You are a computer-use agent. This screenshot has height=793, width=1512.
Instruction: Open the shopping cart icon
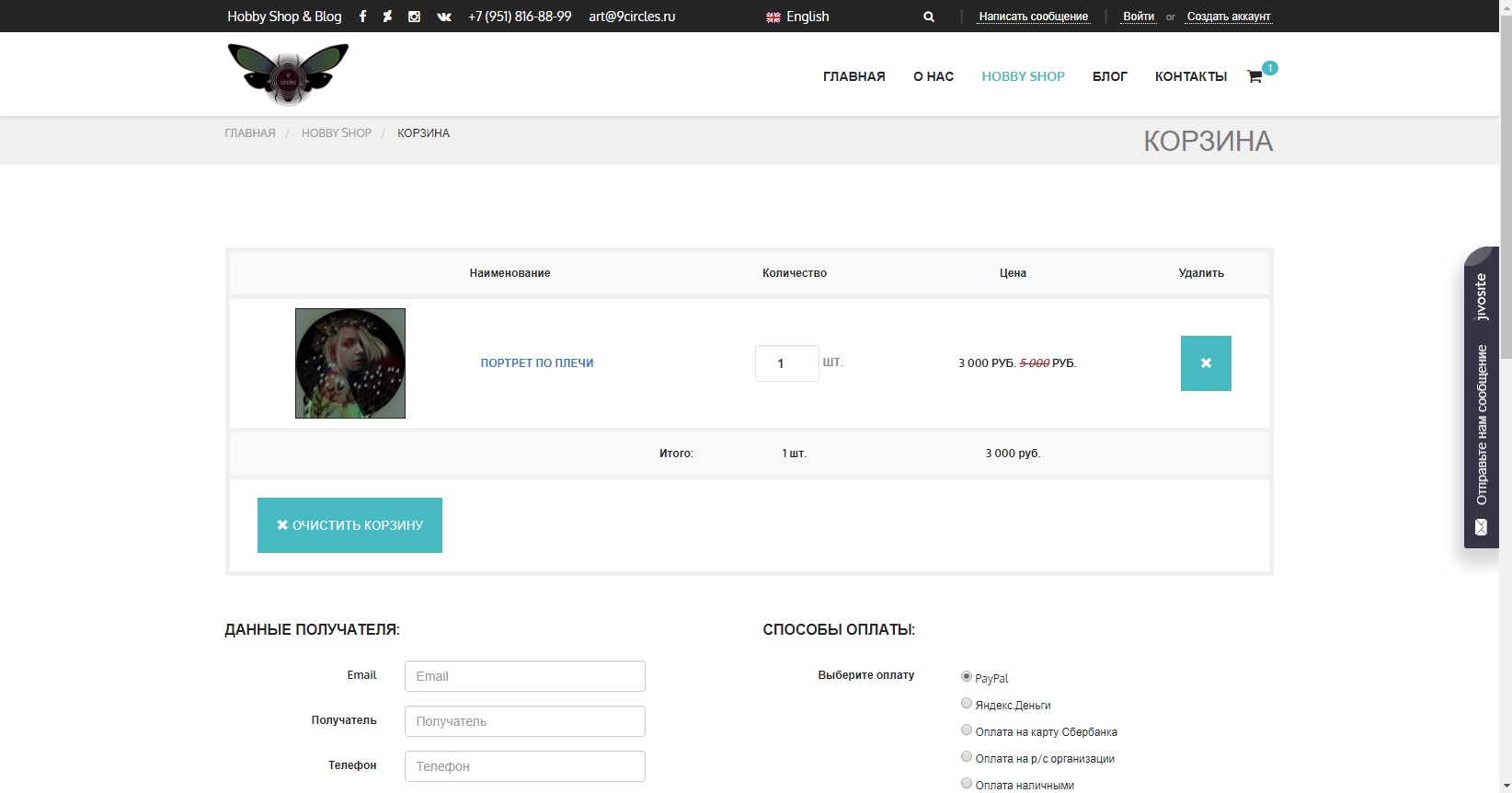[1254, 76]
